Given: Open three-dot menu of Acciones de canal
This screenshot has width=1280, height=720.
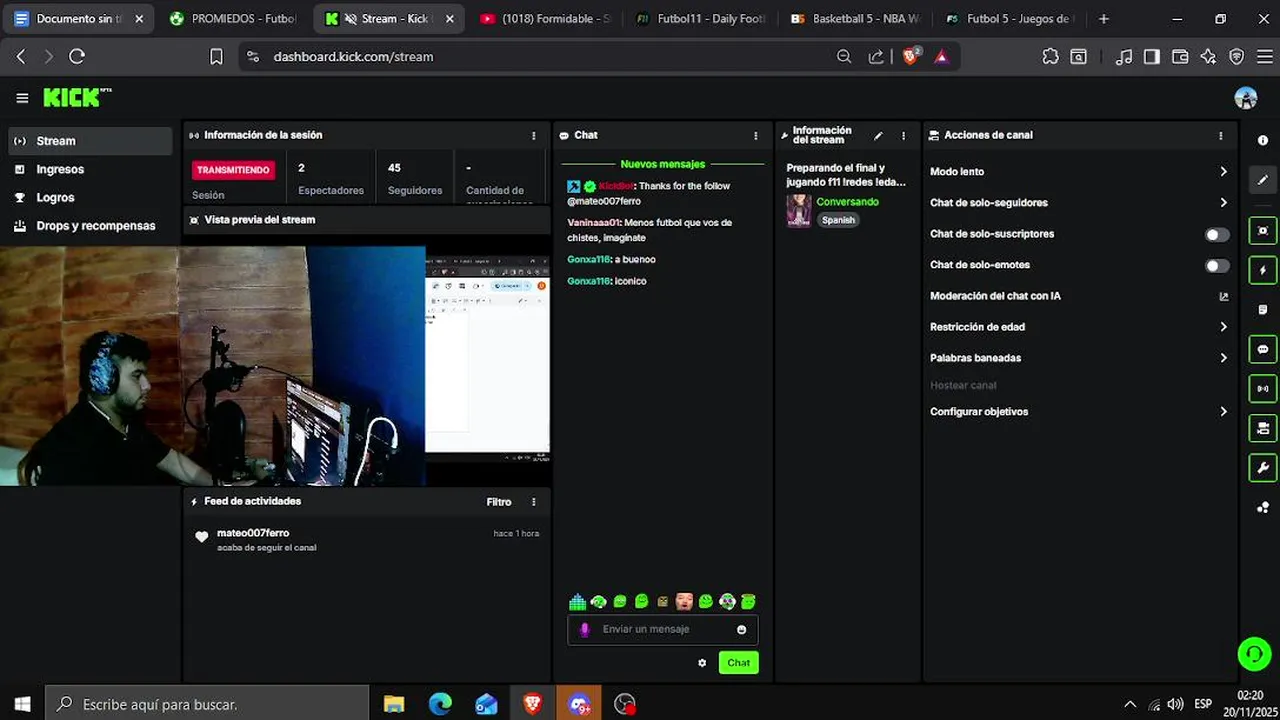Looking at the screenshot, I should 1220,135.
